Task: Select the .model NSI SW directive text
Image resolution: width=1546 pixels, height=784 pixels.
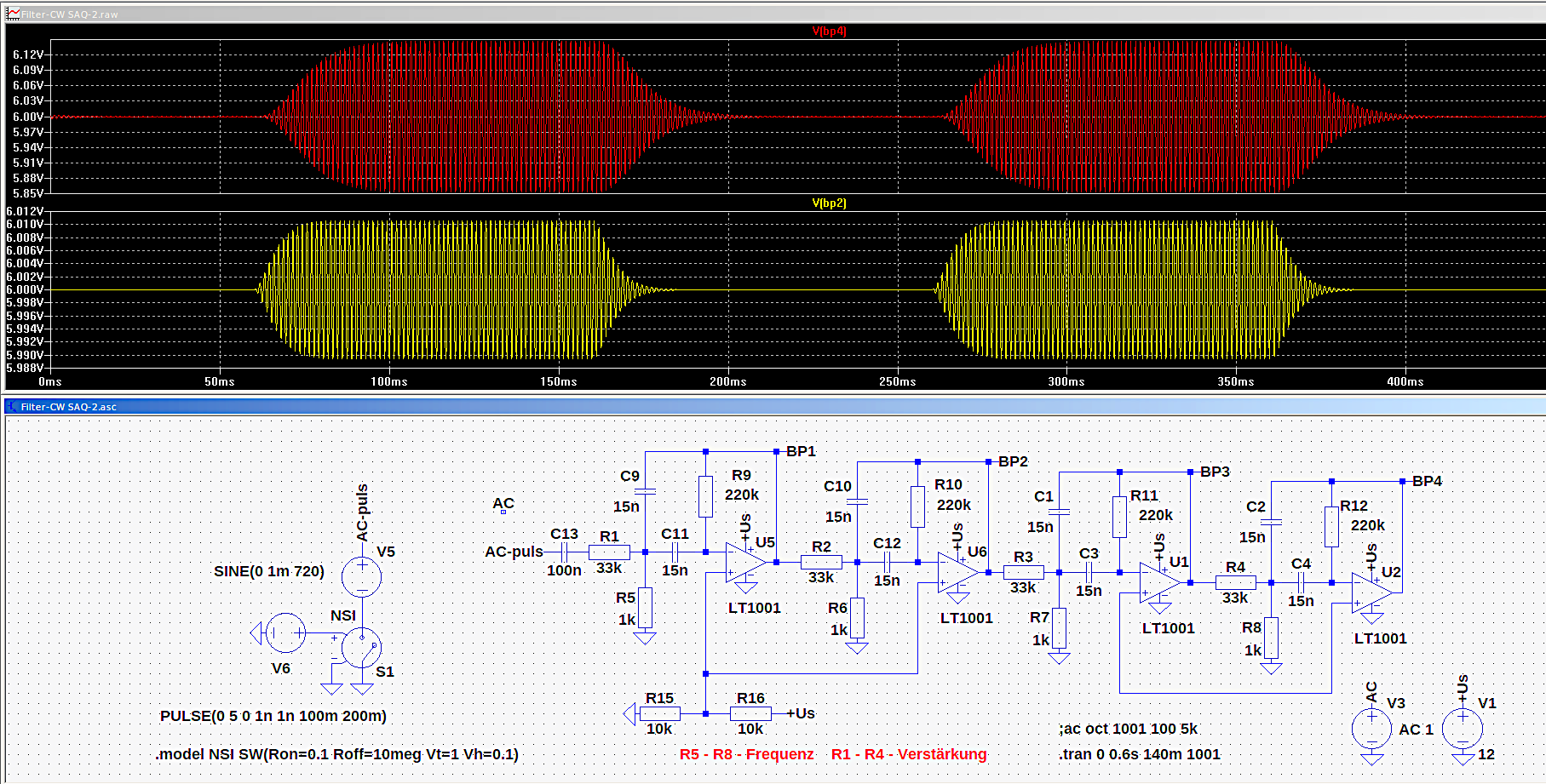Action: [x=337, y=754]
